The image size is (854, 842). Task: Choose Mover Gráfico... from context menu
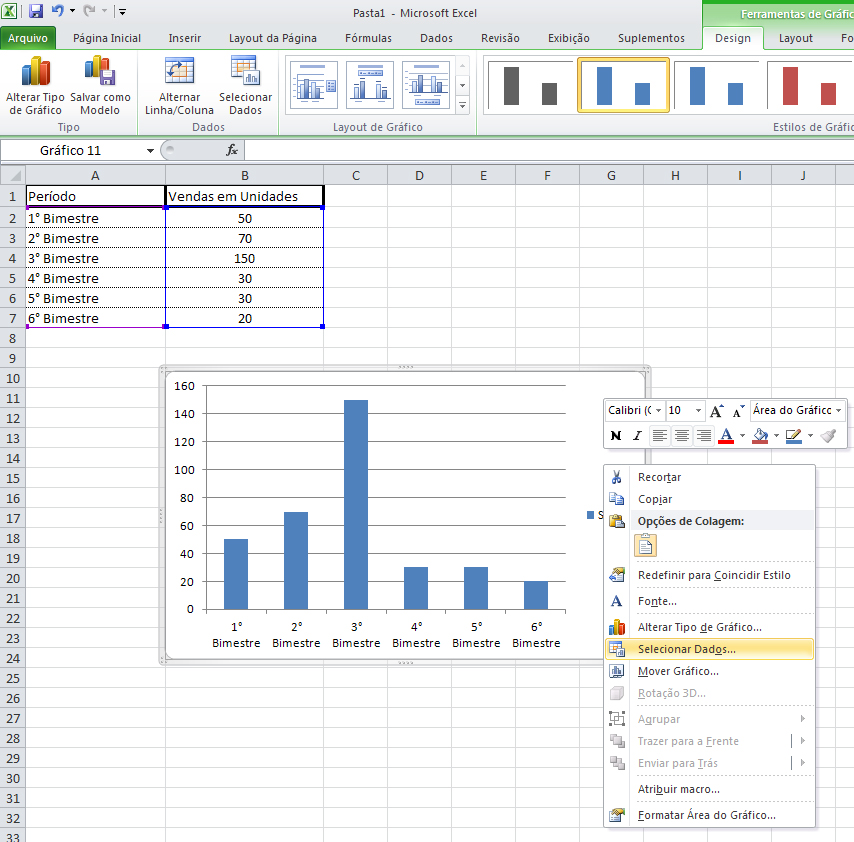click(x=710, y=672)
